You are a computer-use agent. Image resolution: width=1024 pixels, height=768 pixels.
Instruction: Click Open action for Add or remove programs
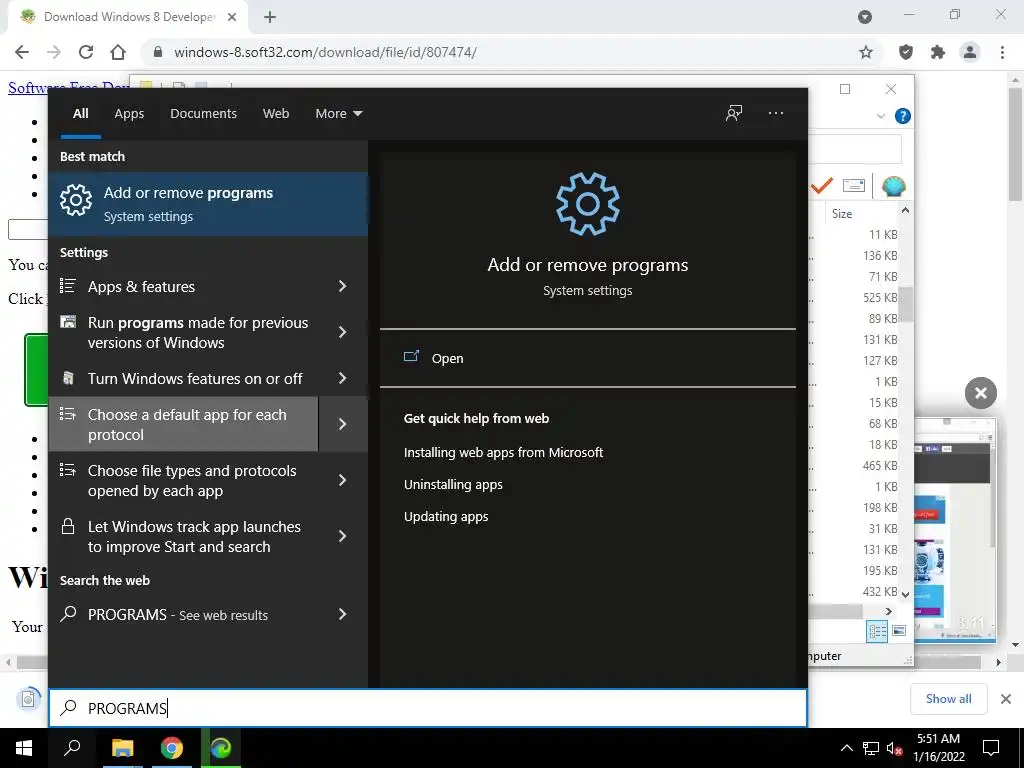pos(587,358)
